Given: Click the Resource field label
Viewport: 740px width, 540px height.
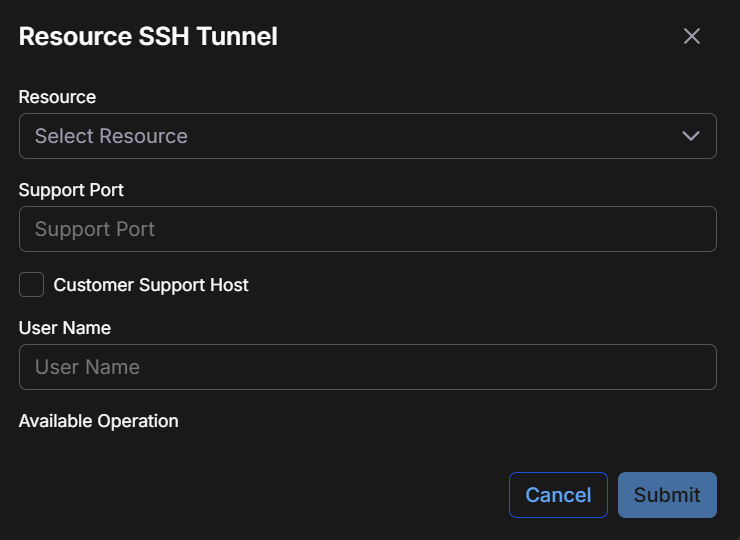Looking at the screenshot, I should coord(57,97).
